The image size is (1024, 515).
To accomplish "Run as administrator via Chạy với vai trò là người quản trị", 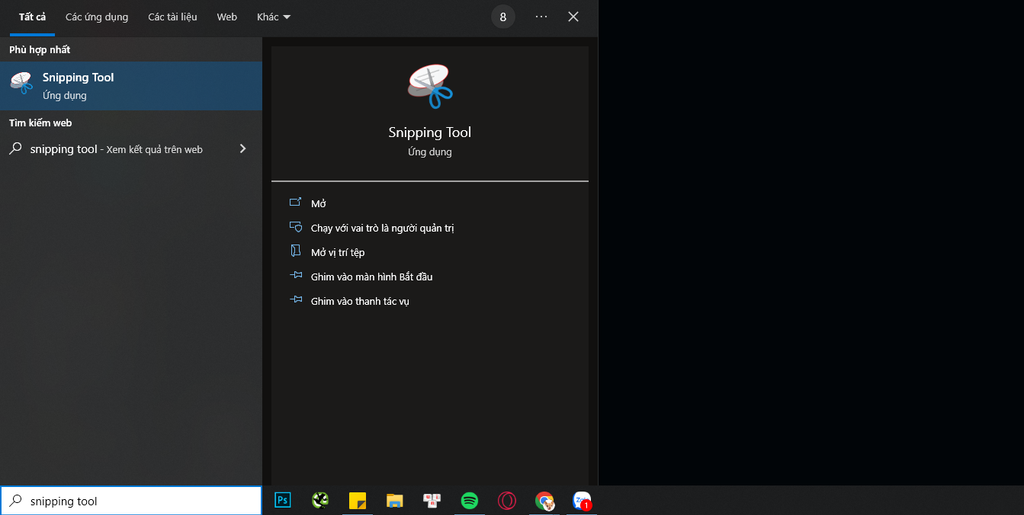I will (x=382, y=228).
